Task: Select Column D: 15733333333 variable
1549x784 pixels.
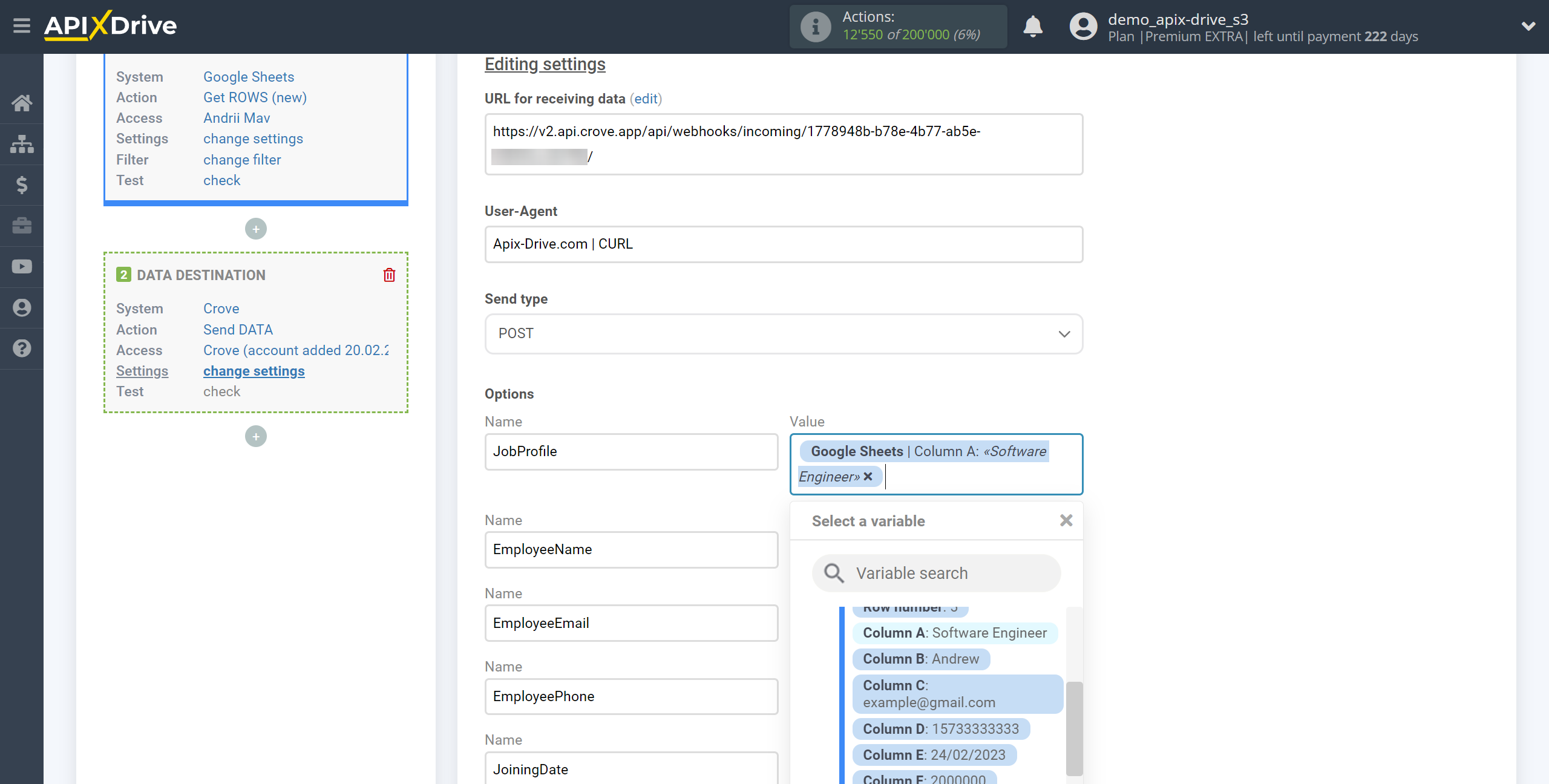Action: pos(941,729)
